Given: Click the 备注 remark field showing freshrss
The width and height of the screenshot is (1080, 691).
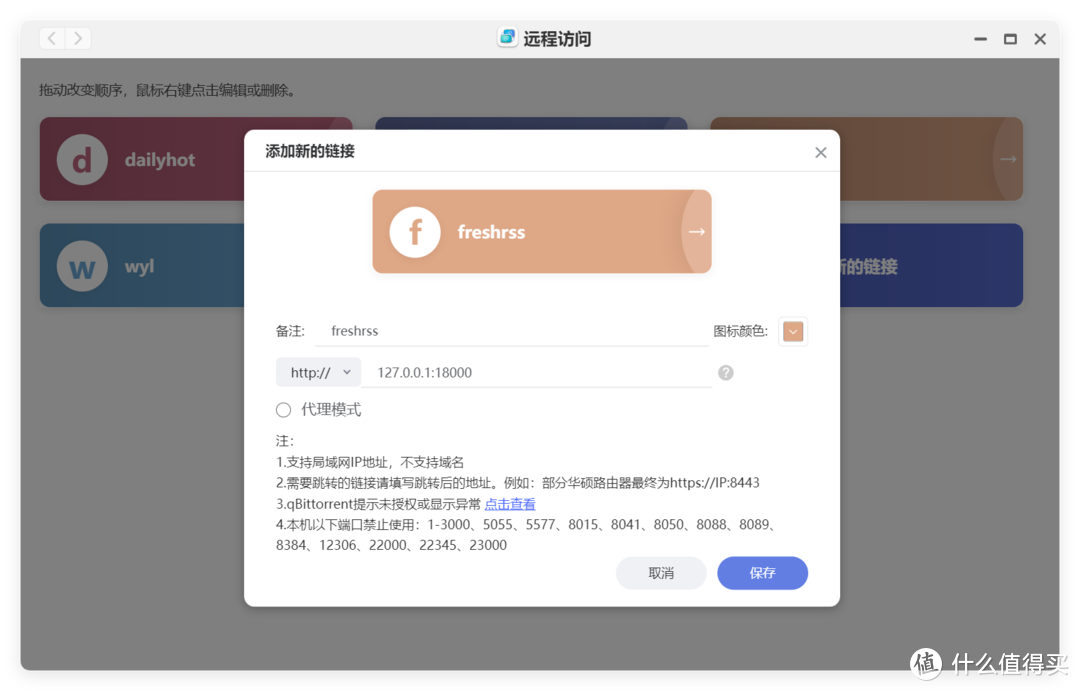Looking at the screenshot, I should [x=500, y=330].
